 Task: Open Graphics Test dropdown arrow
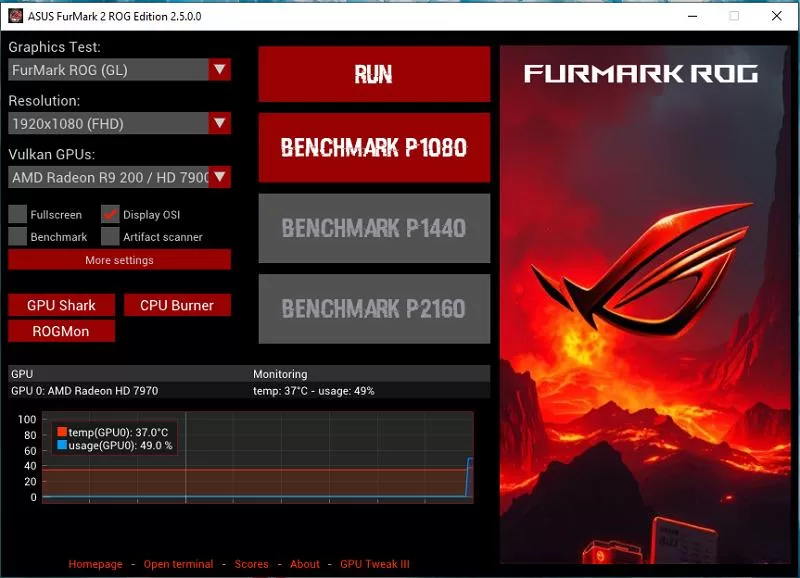219,69
